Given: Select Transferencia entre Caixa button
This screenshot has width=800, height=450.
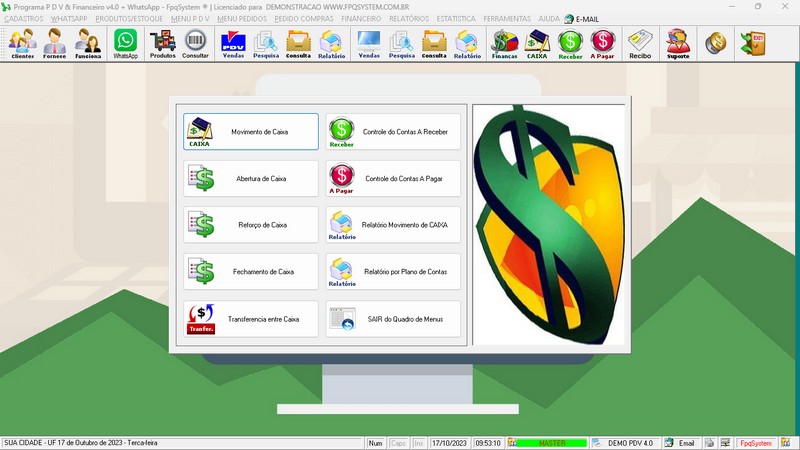Looking at the screenshot, I should (250, 319).
